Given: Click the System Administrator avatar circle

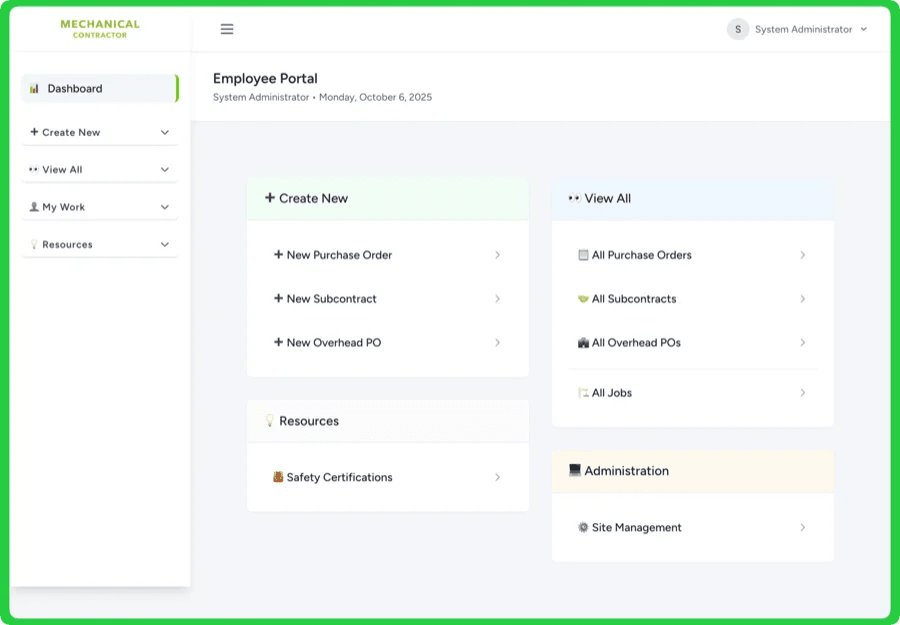Looking at the screenshot, I should (737, 29).
